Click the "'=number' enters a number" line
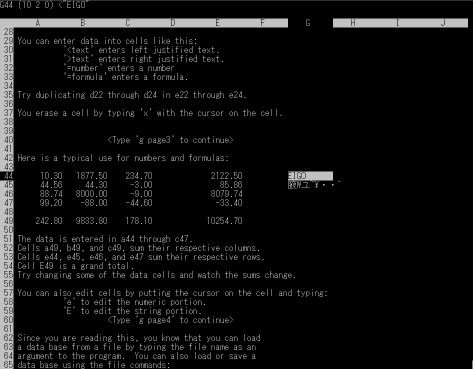The width and height of the screenshot is (473, 369). [x=119, y=68]
